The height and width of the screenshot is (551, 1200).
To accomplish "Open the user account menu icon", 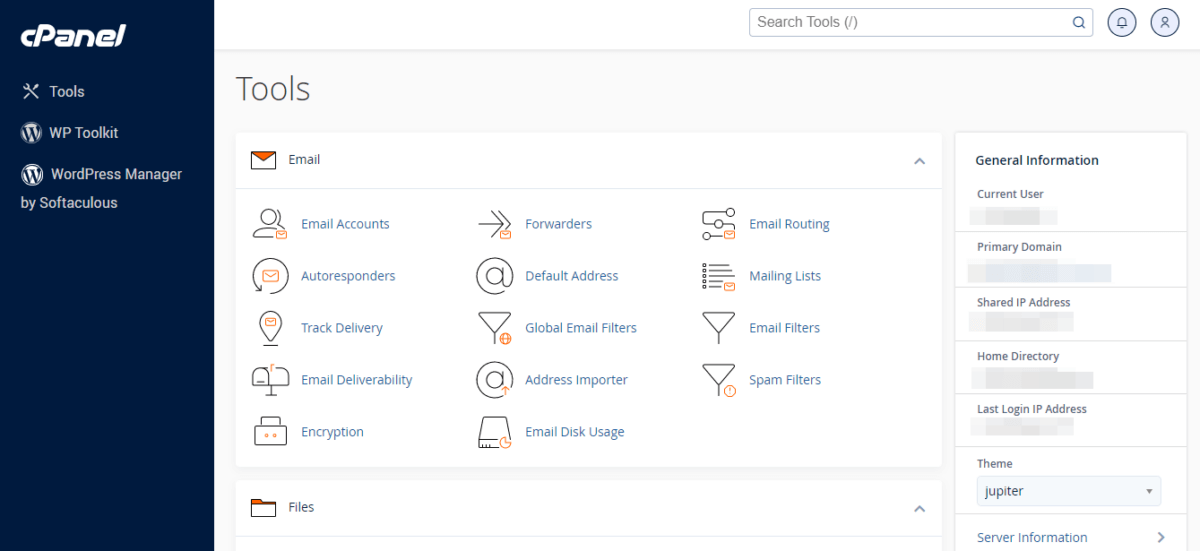I will click(1165, 22).
